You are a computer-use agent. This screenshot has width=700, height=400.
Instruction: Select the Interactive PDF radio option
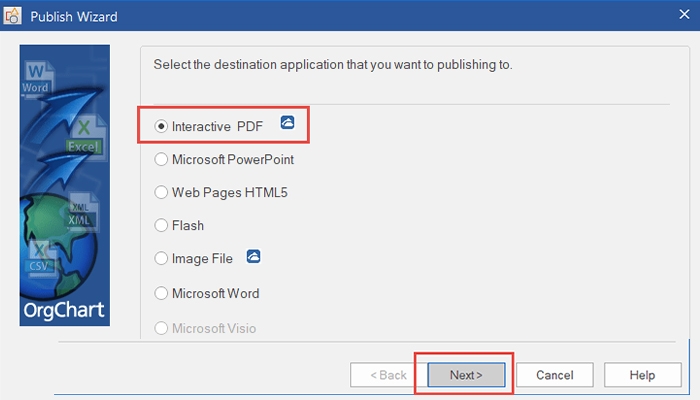(161, 126)
